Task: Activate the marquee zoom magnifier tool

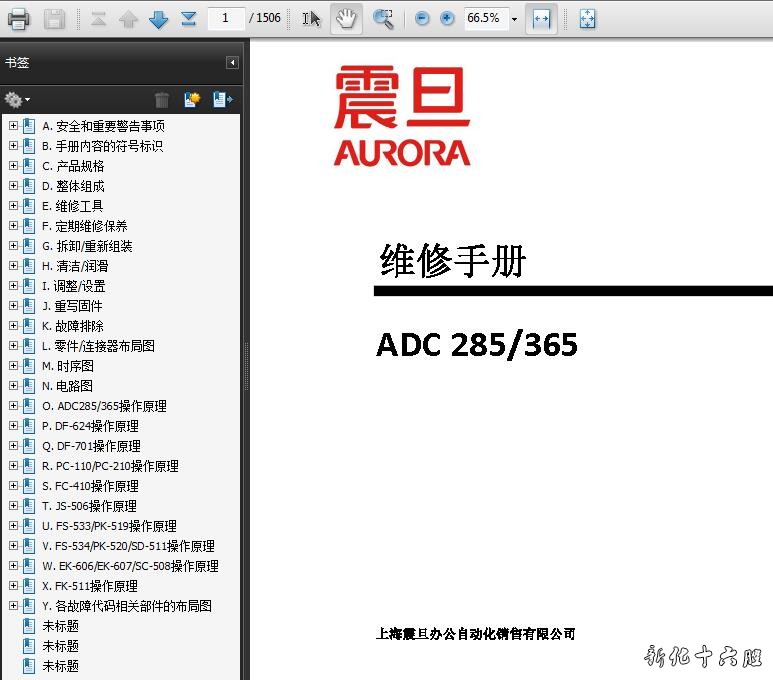Action: [x=382, y=19]
